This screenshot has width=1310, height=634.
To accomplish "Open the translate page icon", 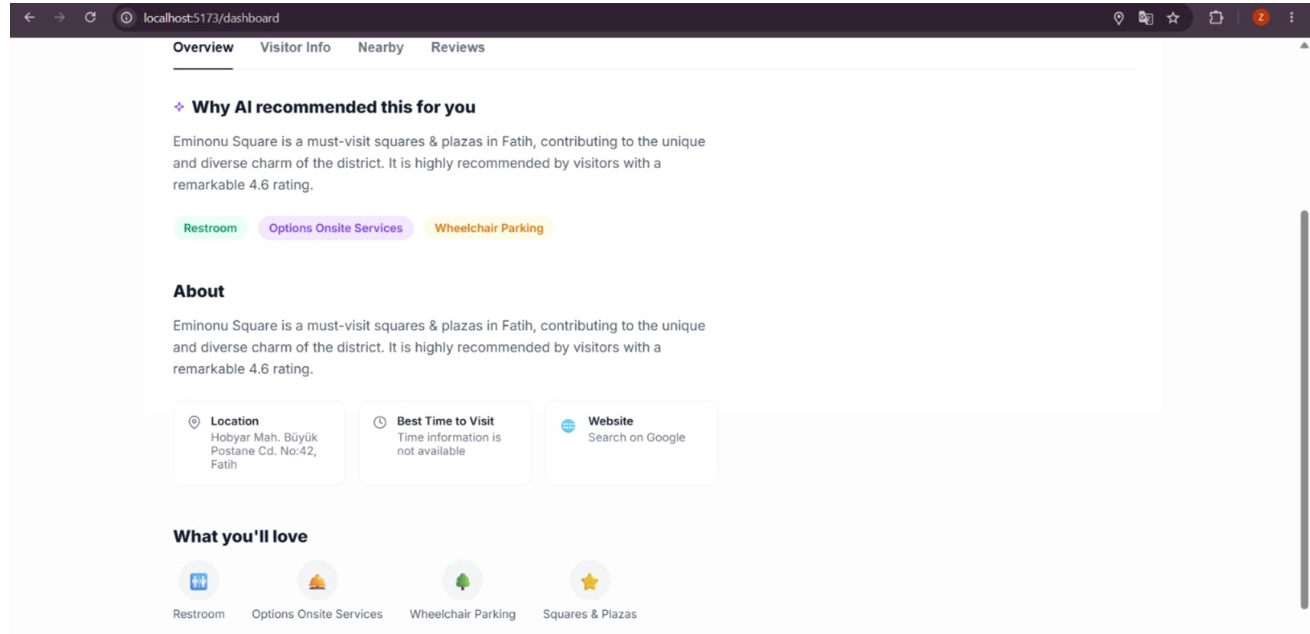I will pos(1146,18).
